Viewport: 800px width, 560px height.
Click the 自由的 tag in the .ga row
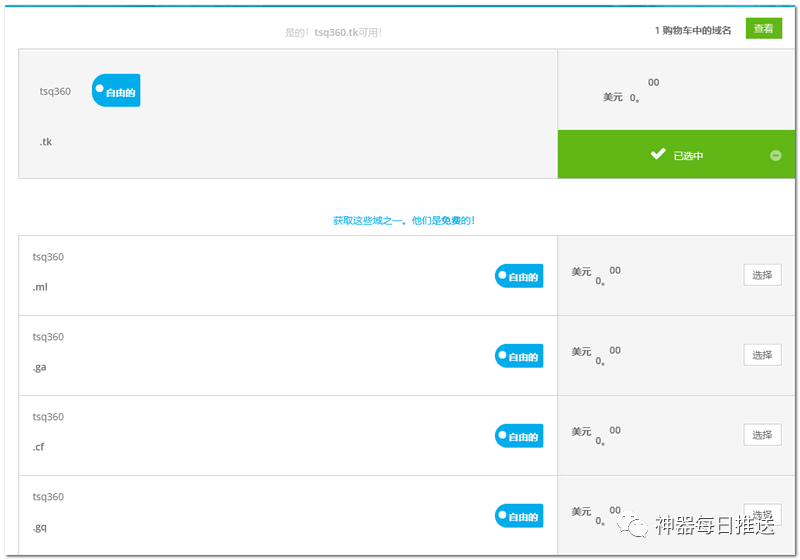tap(519, 357)
